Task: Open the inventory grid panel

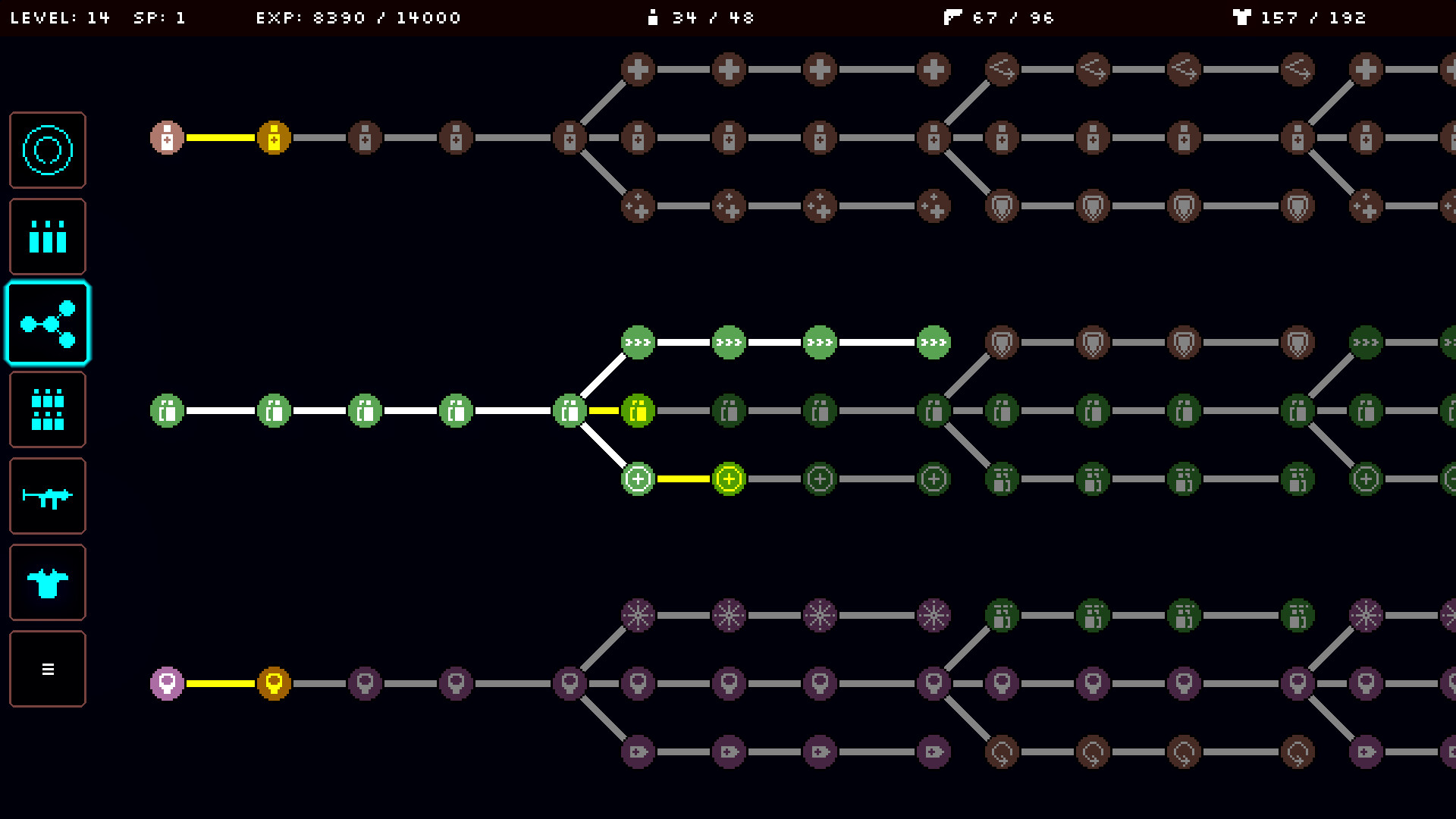Action: click(x=47, y=409)
